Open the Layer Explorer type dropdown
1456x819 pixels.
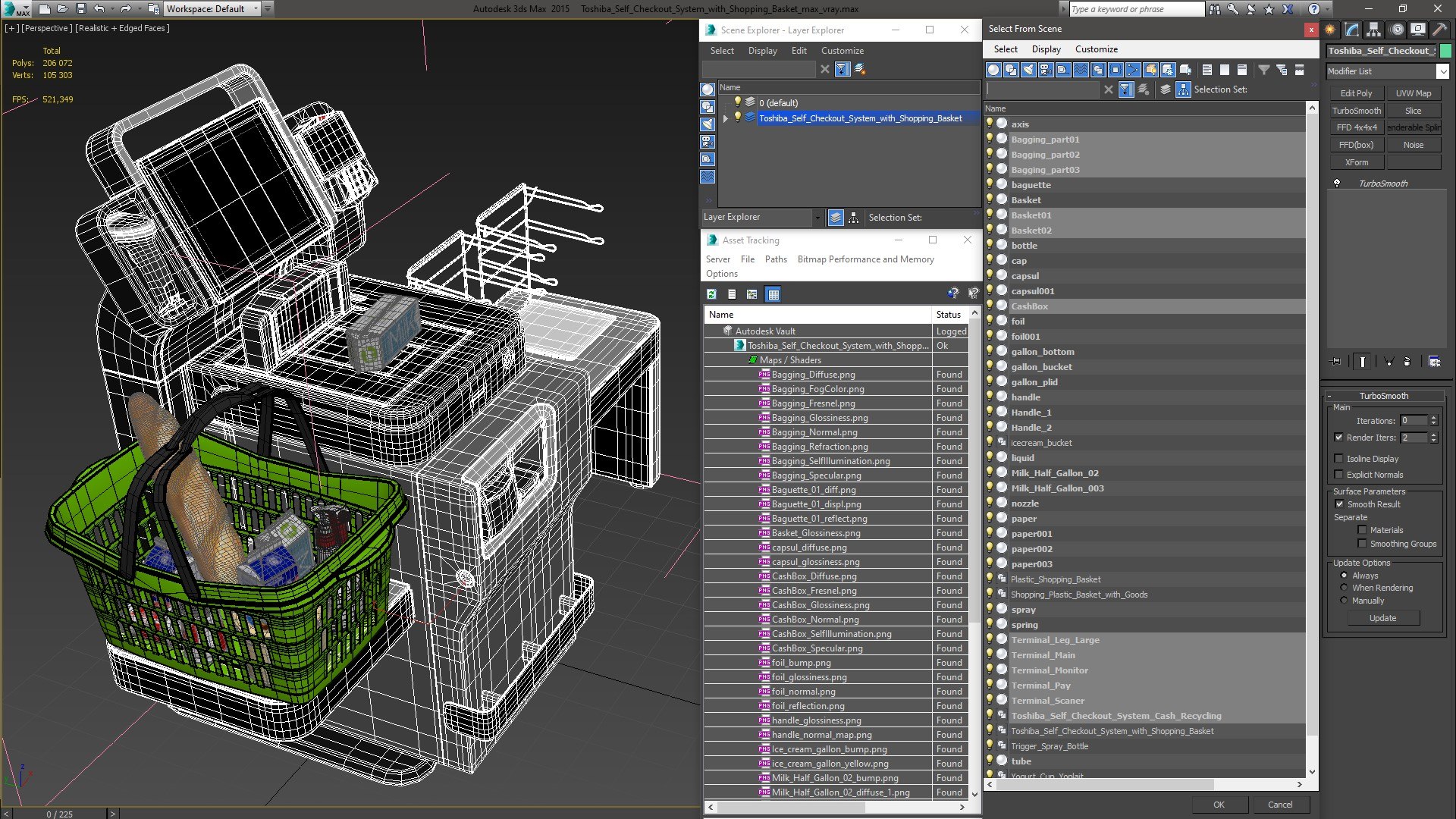point(817,218)
